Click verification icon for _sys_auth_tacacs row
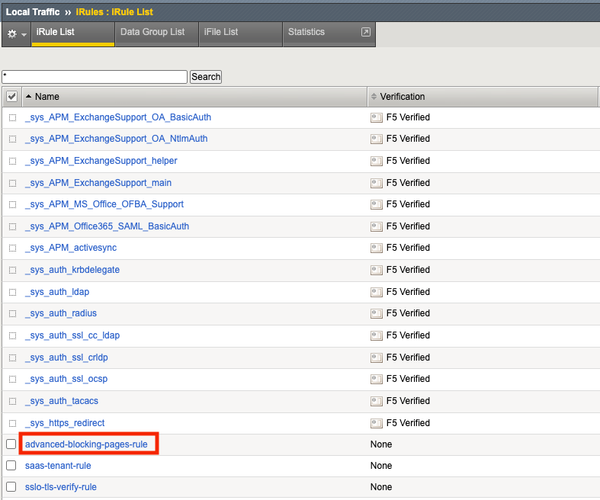600x500 pixels. point(376,401)
